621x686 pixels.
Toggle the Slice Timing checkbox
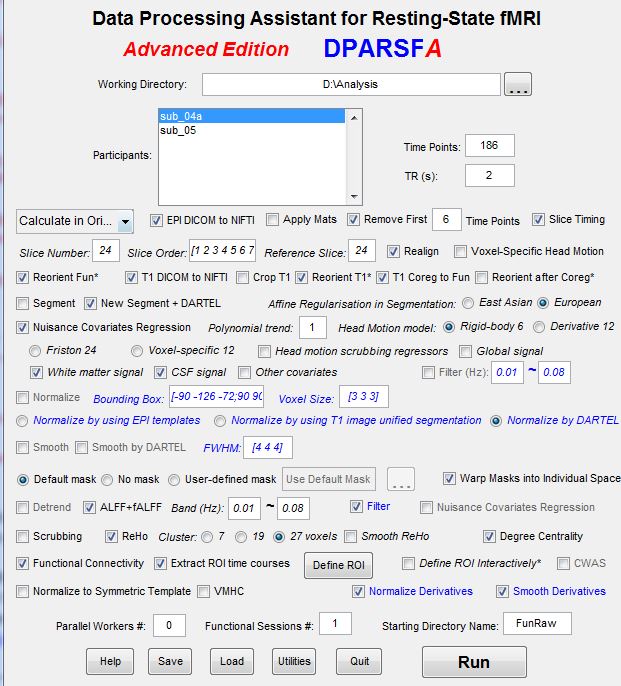(538, 220)
